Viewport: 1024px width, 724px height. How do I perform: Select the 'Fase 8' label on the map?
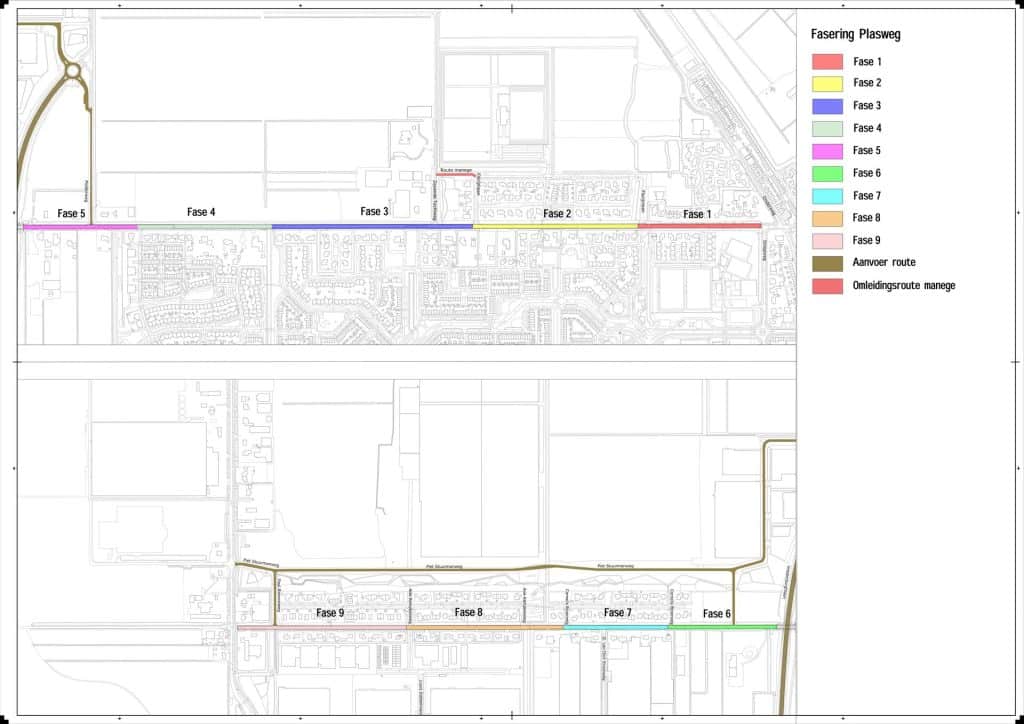pos(468,612)
